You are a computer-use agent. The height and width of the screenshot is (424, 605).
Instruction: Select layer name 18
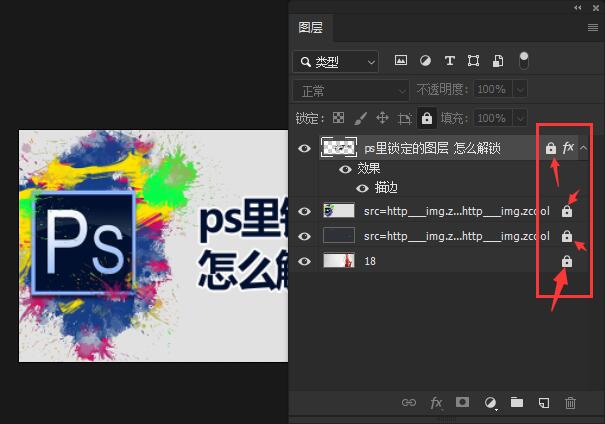coord(370,261)
